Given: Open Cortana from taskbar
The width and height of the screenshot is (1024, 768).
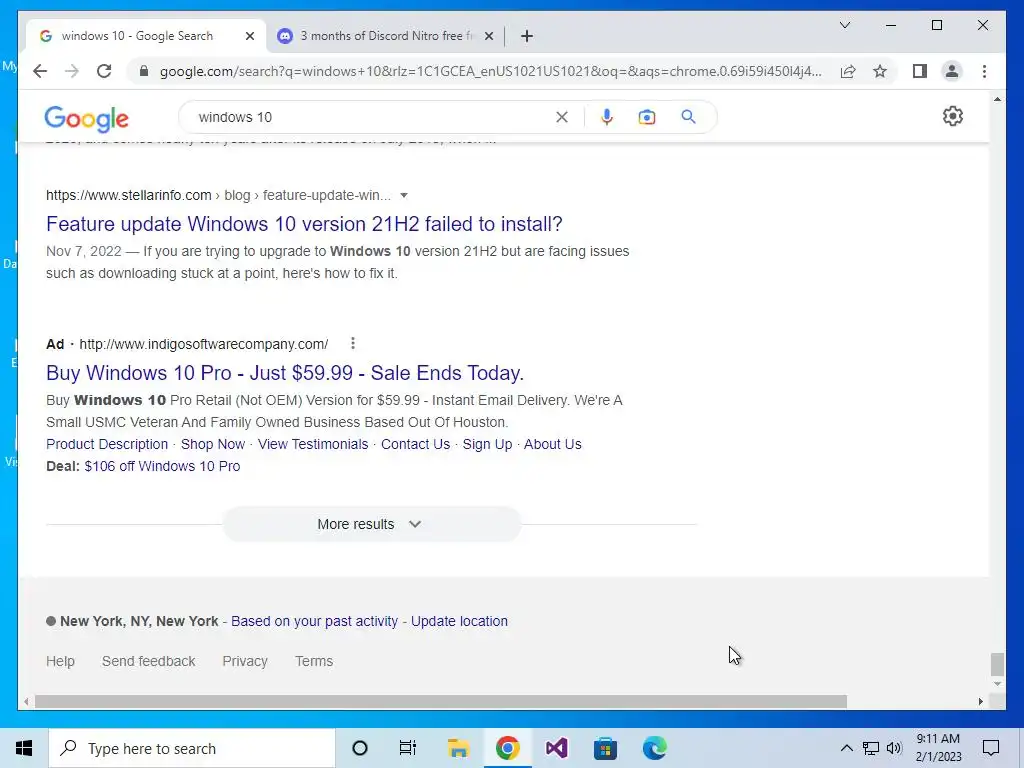Looking at the screenshot, I should 360,748.
